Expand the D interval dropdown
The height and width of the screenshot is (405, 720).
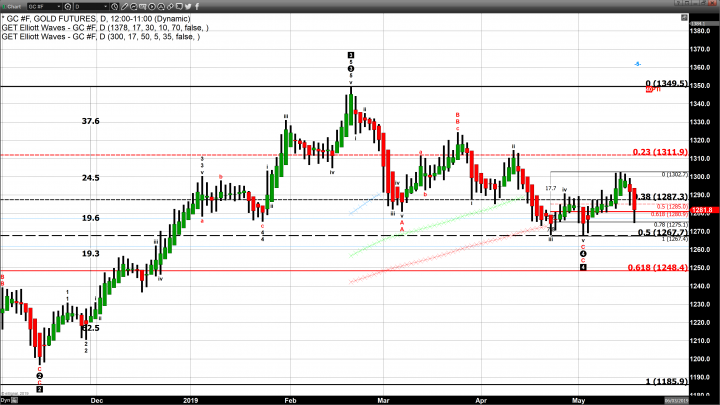(x=105, y=6)
